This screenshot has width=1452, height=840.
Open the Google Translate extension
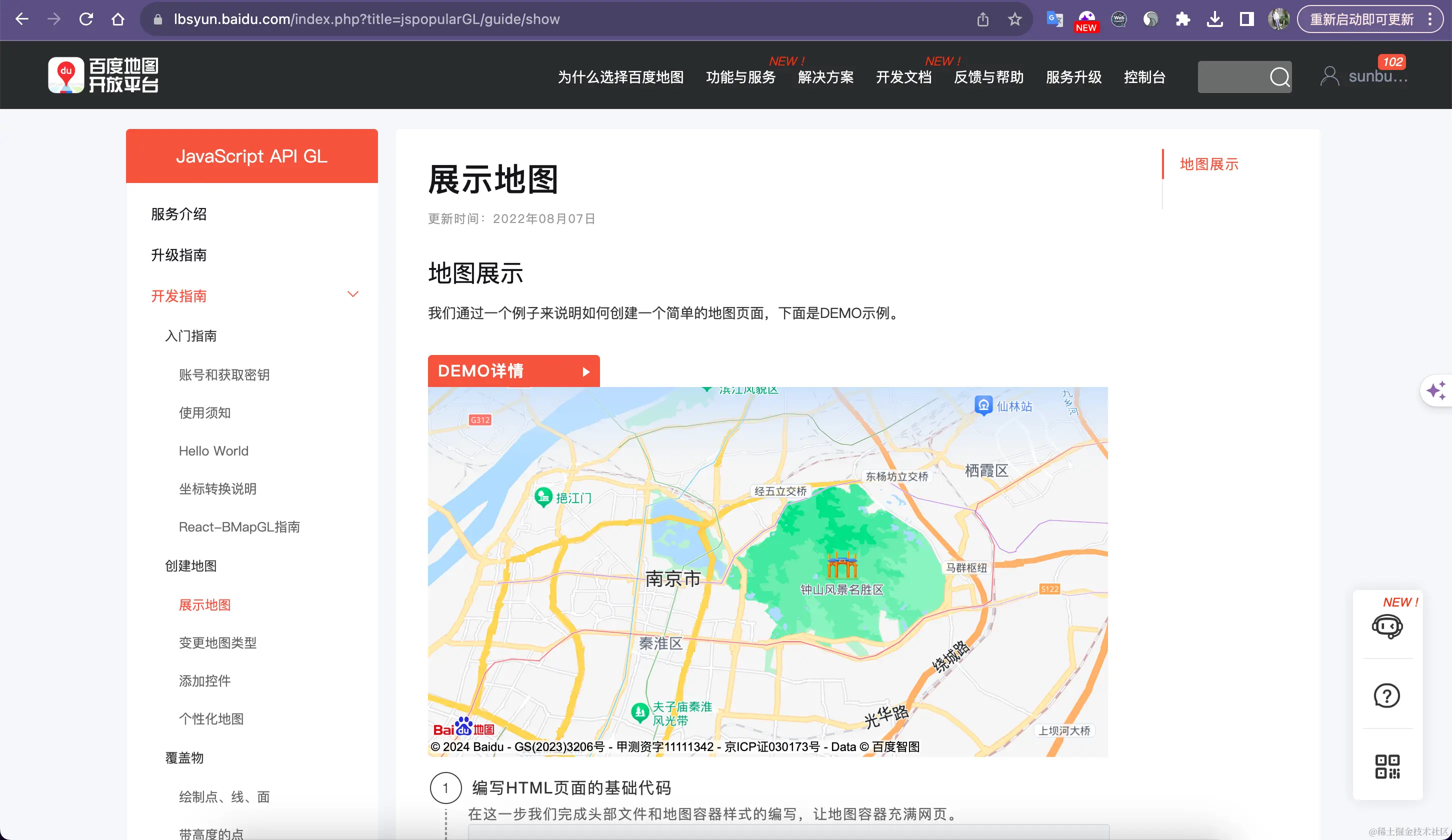pyautogui.click(x=1054, y=19)
